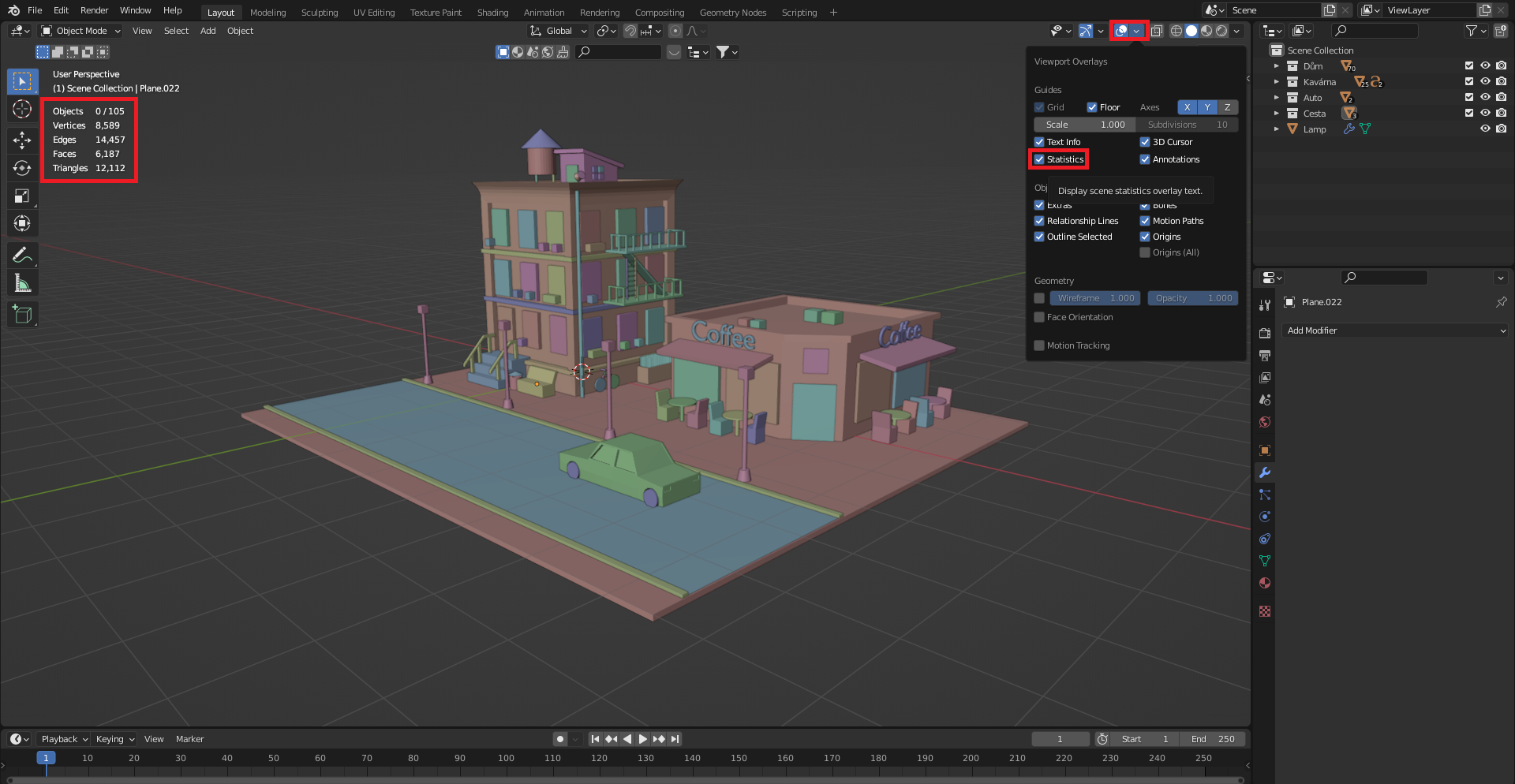Select the Measure tool

22,282
